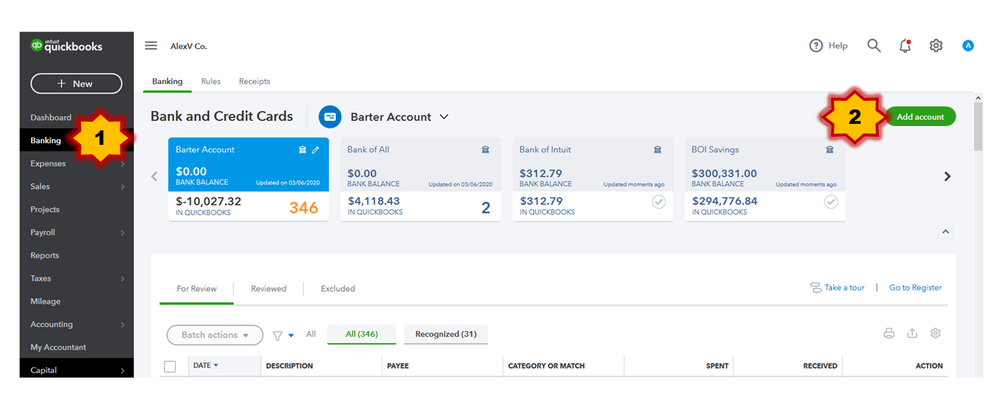Switch to the Rules tab
999x402 pixels.
click(211, 82)
